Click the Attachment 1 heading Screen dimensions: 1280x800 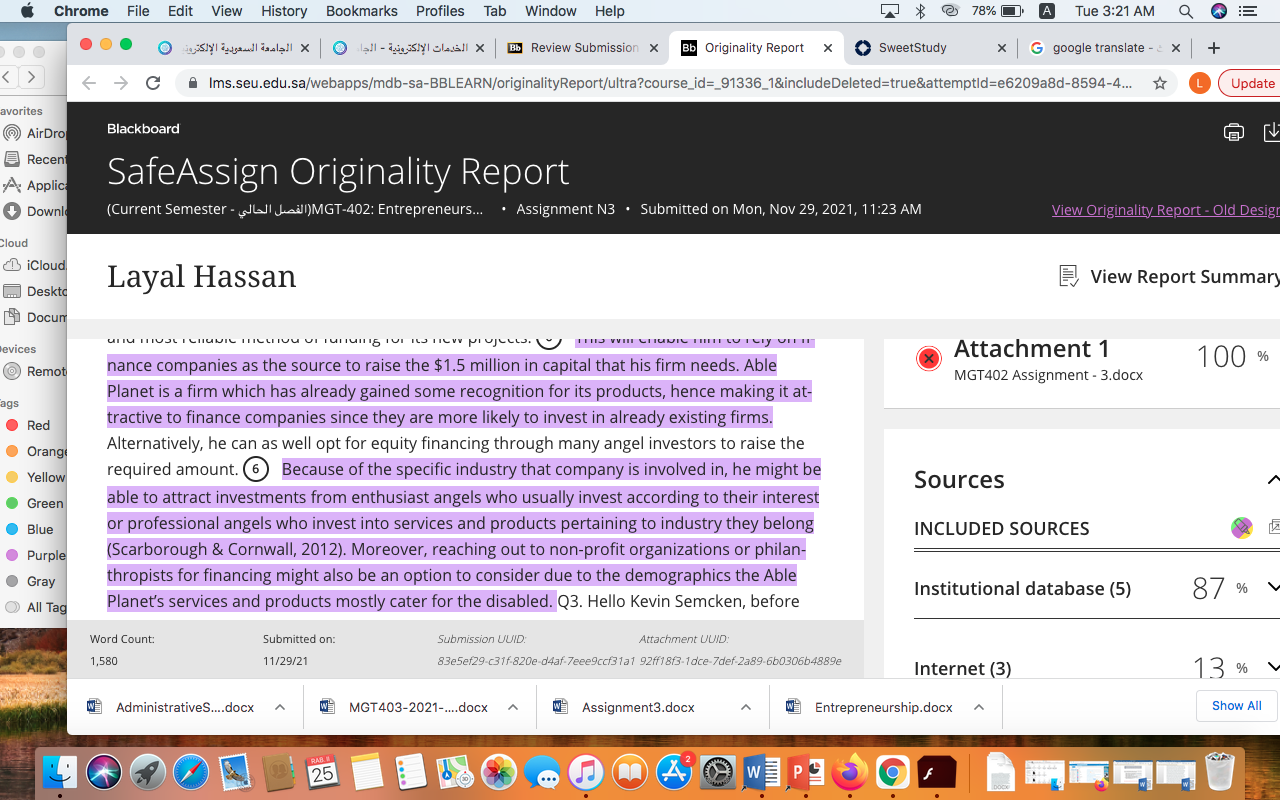(x=1032, y=349)
